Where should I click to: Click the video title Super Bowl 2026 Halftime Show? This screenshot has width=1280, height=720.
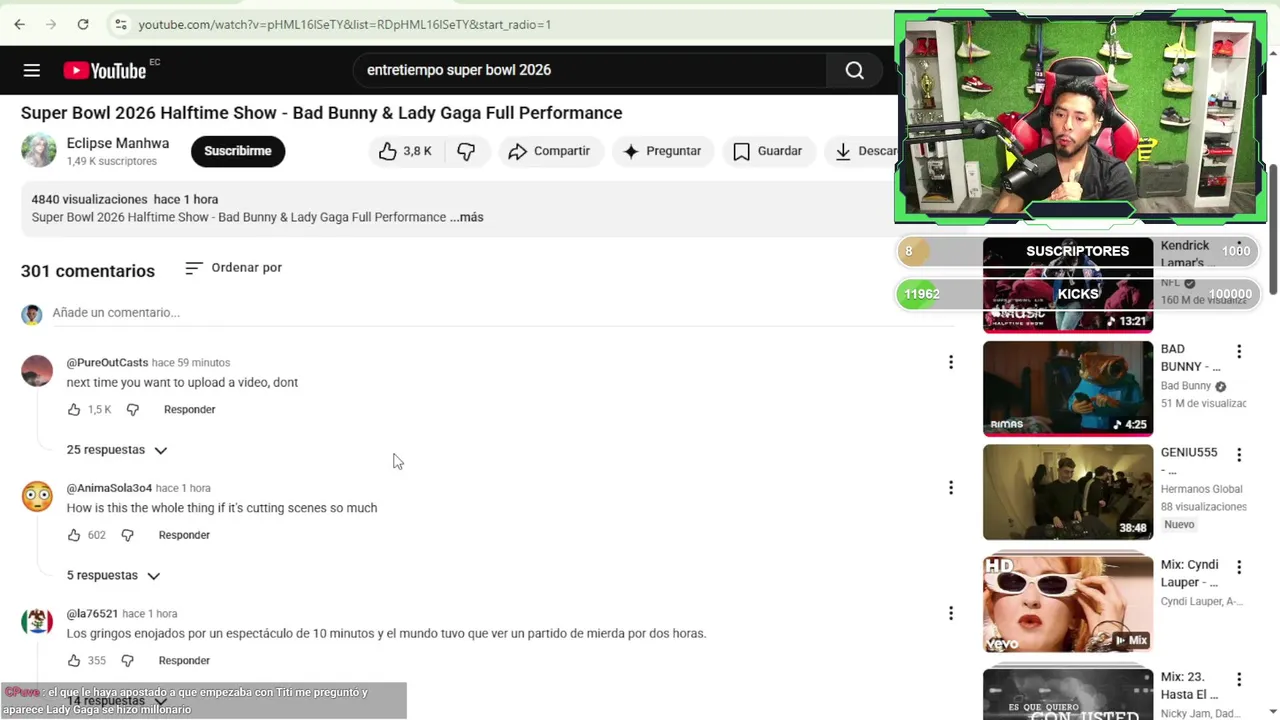click(x=321, y=113)
